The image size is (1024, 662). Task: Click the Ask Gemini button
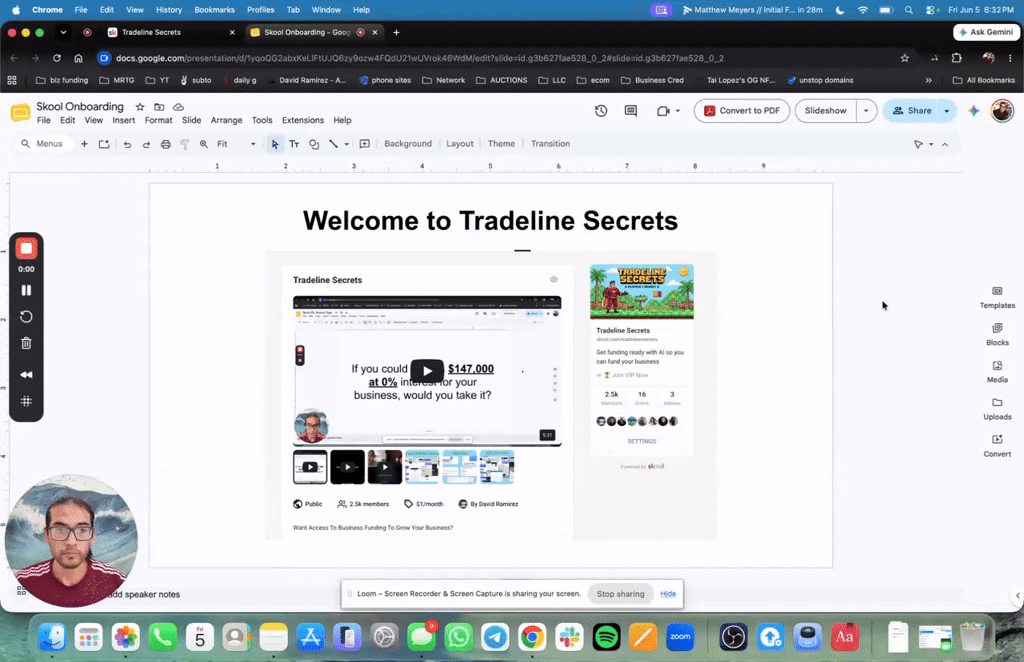(986, 32)
